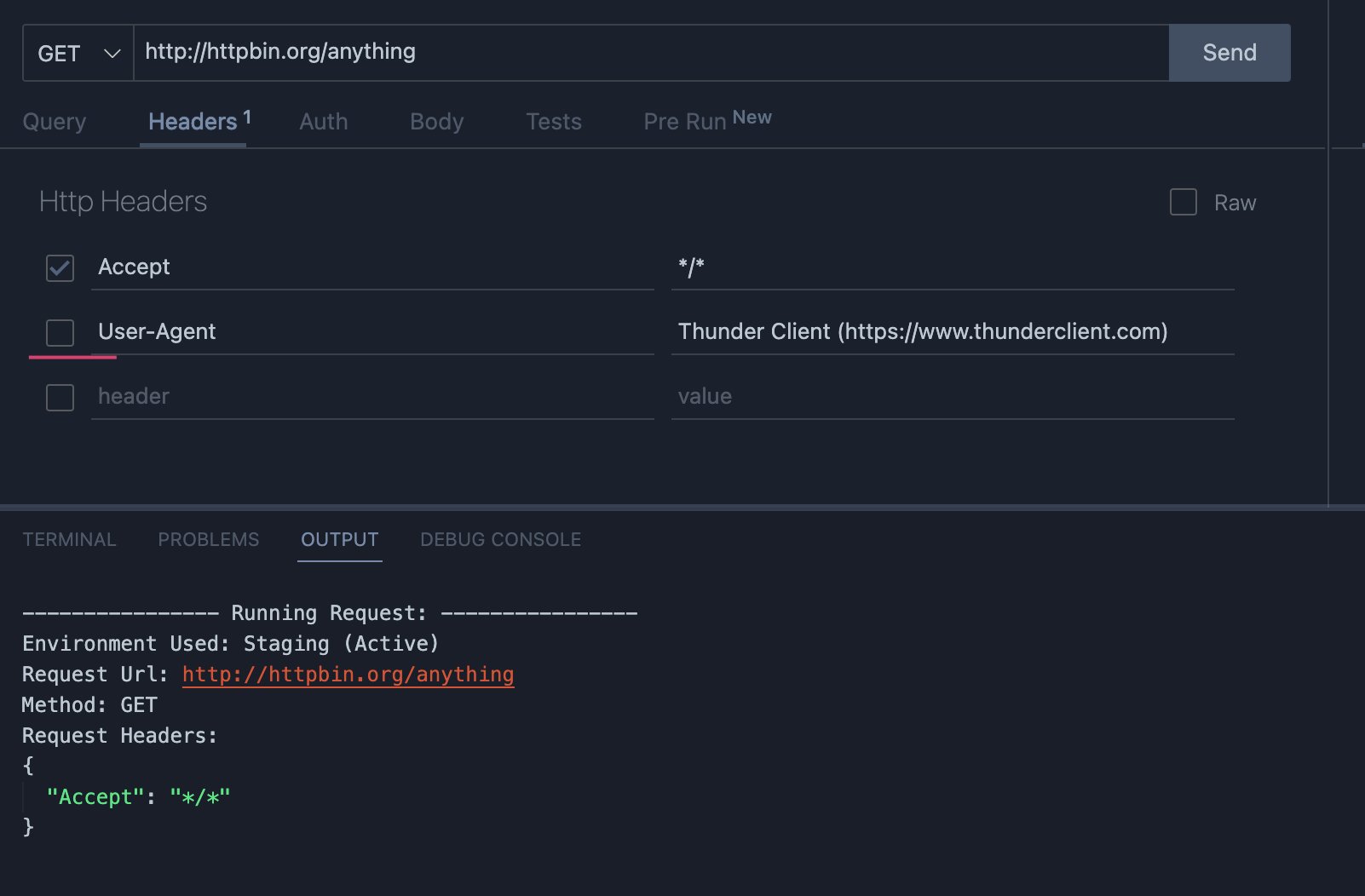Open the Pre Run tab
The width and height of the screenshot is (1365, 896).
[x=687, y=122]
